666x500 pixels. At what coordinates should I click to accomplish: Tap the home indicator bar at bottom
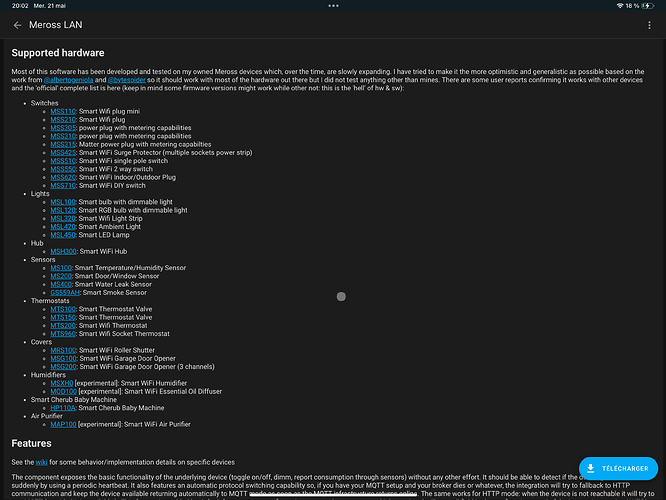pos(333,494)
